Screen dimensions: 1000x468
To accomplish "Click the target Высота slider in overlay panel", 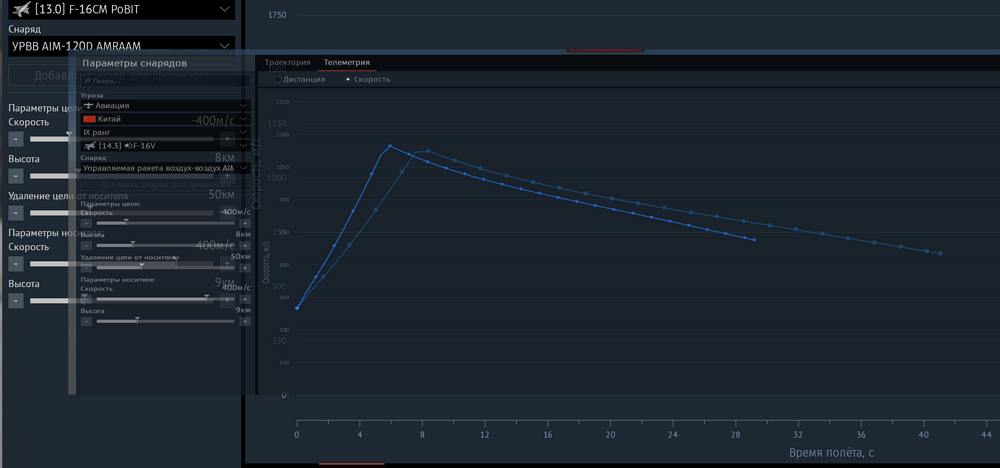I will [165, 245].
